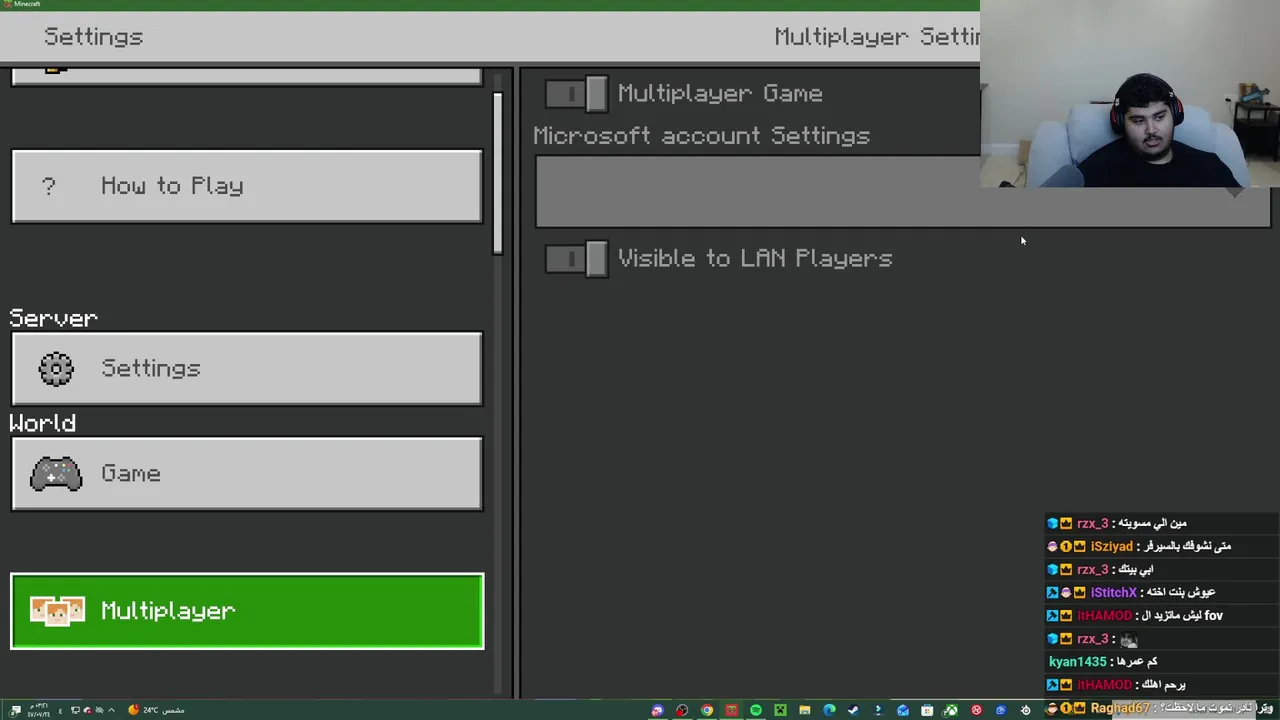This screenshot has width=1280, height=720.
Task: Open Google Chrome from the taskbar
Action: (707, 710)
